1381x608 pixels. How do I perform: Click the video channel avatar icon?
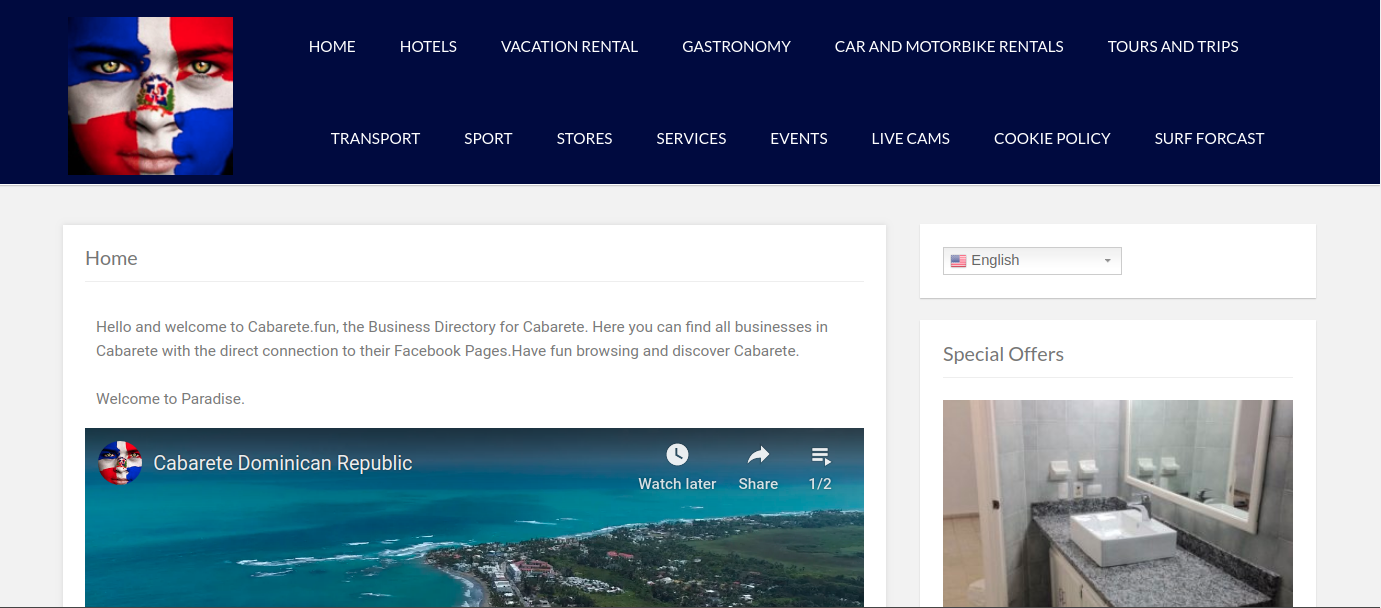pos(120,463)
